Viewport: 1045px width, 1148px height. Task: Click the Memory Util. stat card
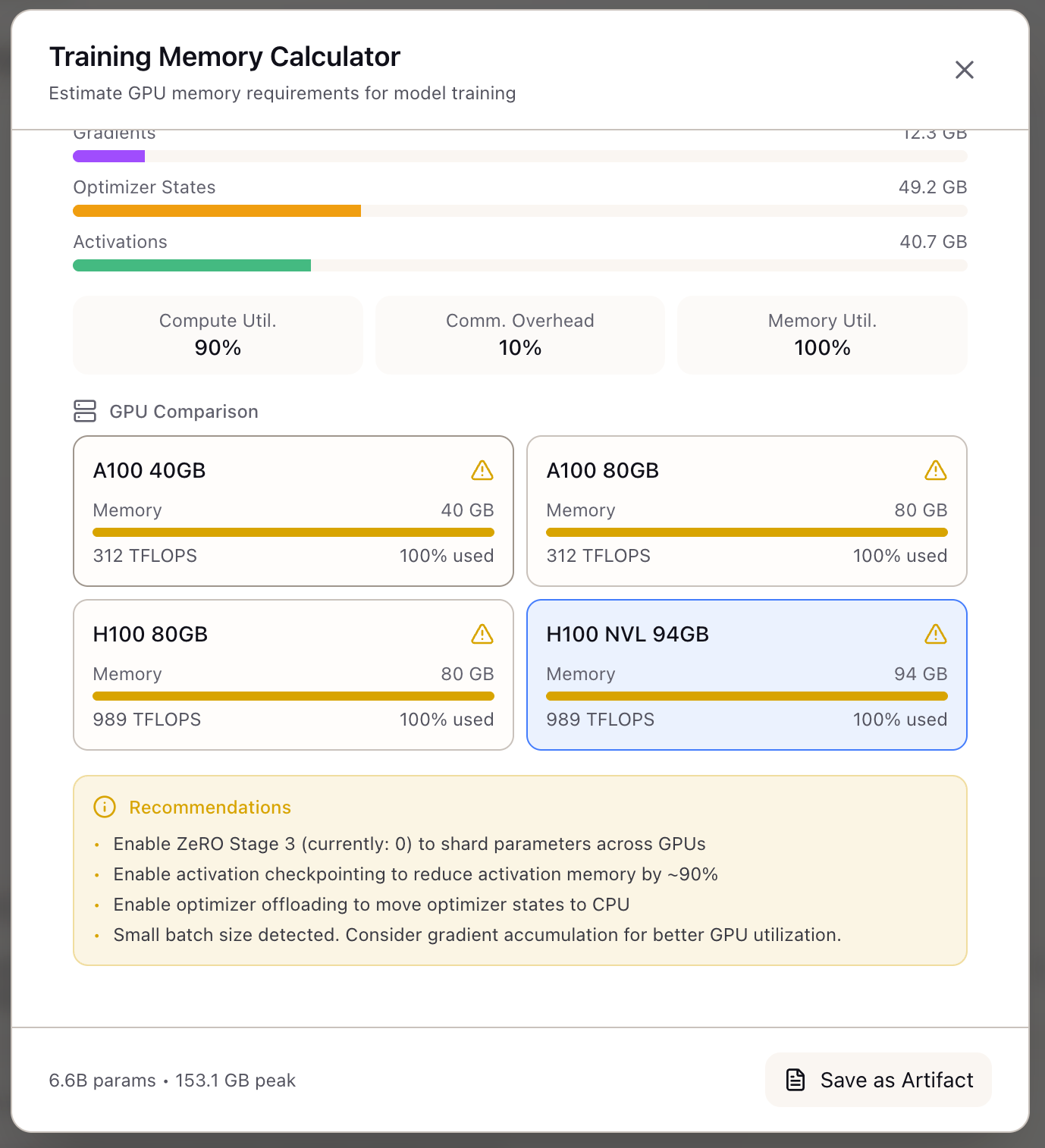click(822, 335)
